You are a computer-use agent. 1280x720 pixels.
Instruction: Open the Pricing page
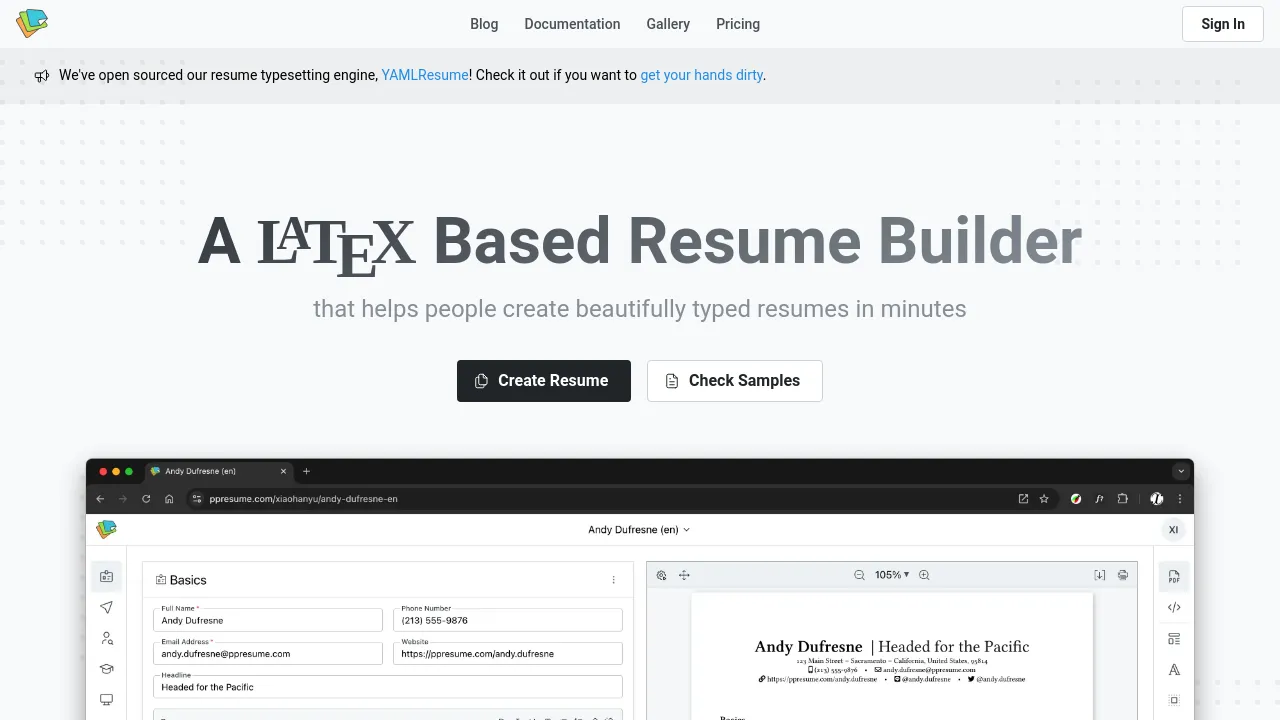coord(738,24)
